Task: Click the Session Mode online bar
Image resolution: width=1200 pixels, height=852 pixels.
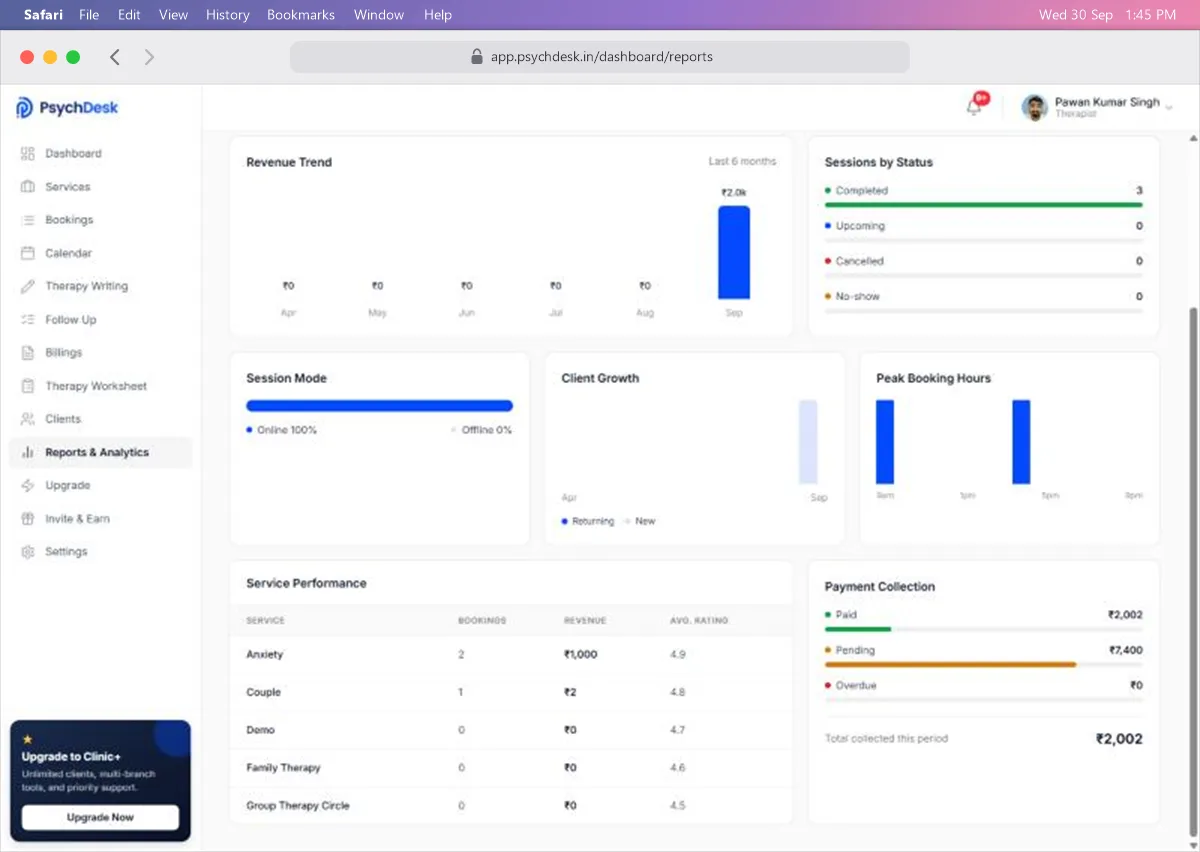Action: [x=379, y=406]
